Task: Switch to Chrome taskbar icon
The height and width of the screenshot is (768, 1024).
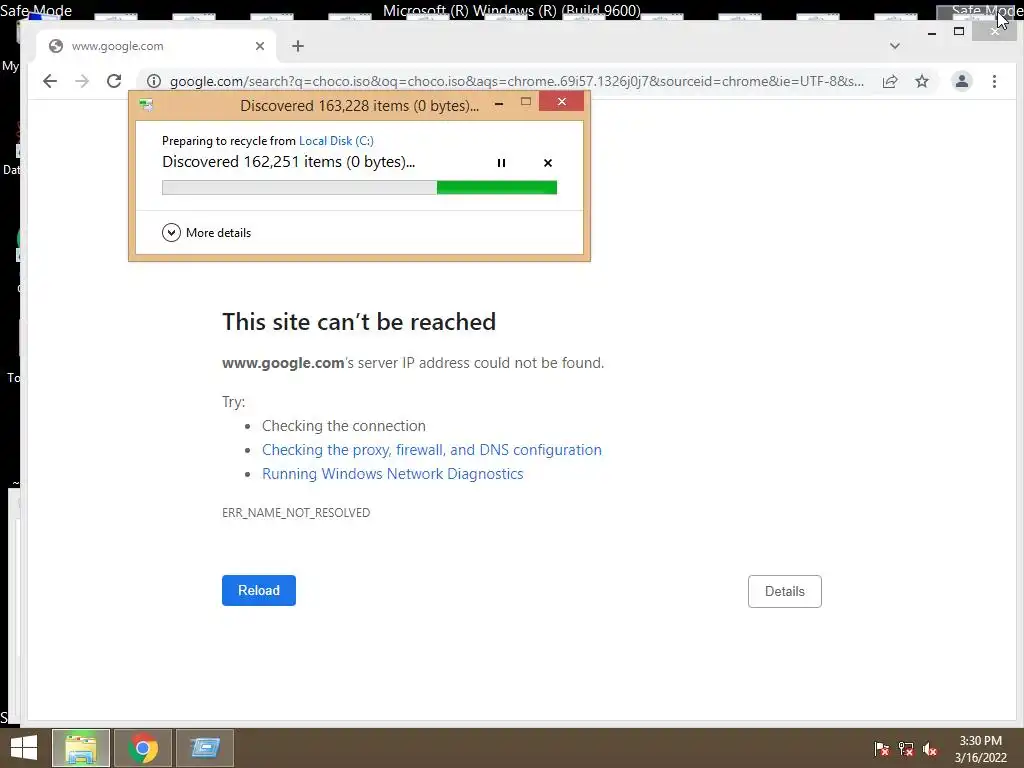Action: (x=143, y=748)
